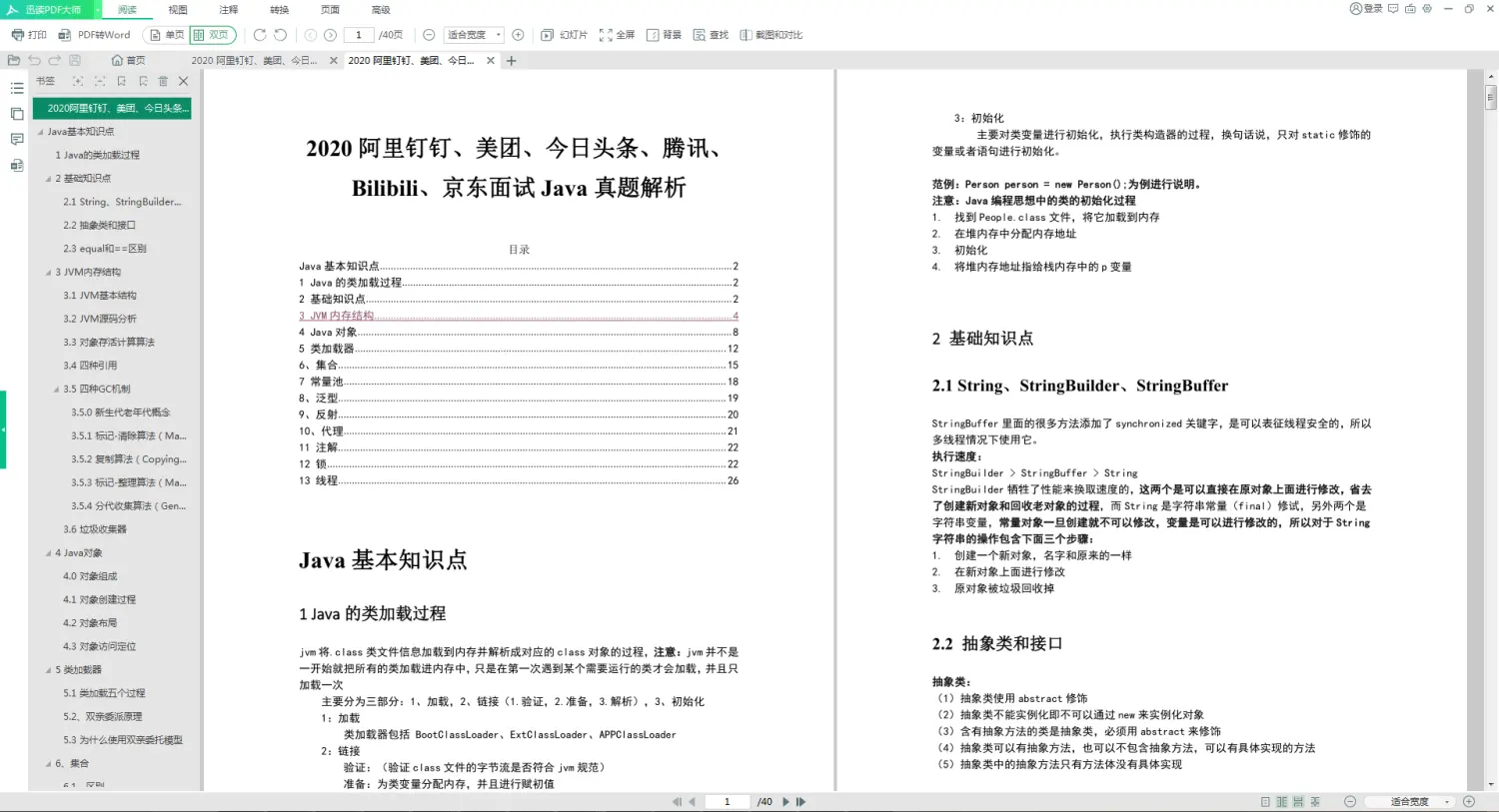Follow table of contents link 5 类加载器
The height and width of the screenshot is (812, 1499).
coord(518,349)
